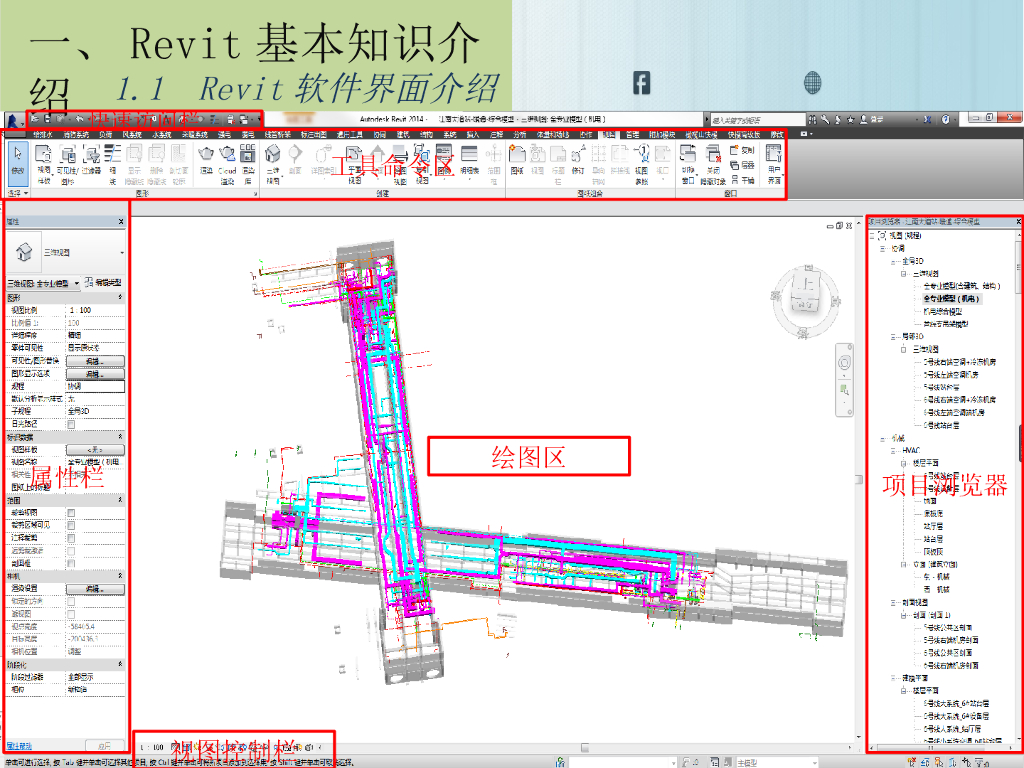Open the Properties help link
The height and width of the screenshot is (768, 1024).
tap(19, 746)
